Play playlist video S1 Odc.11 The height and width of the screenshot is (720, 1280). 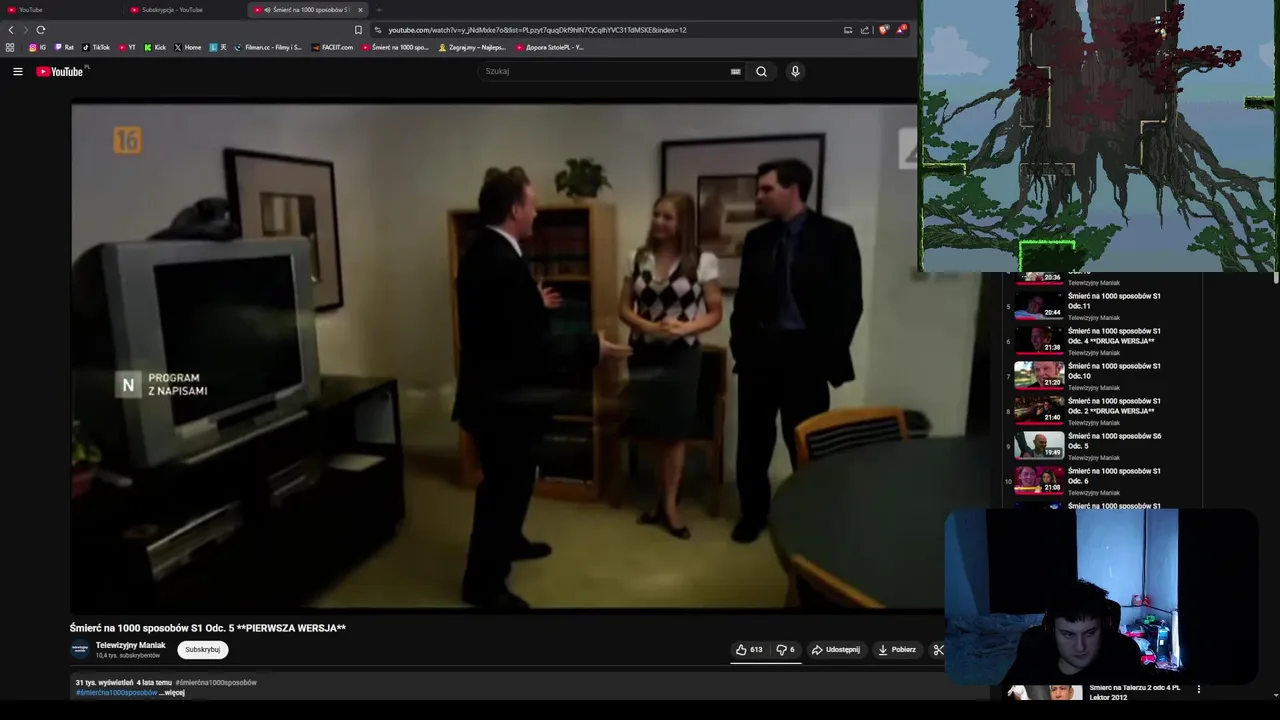[1100, 306]
